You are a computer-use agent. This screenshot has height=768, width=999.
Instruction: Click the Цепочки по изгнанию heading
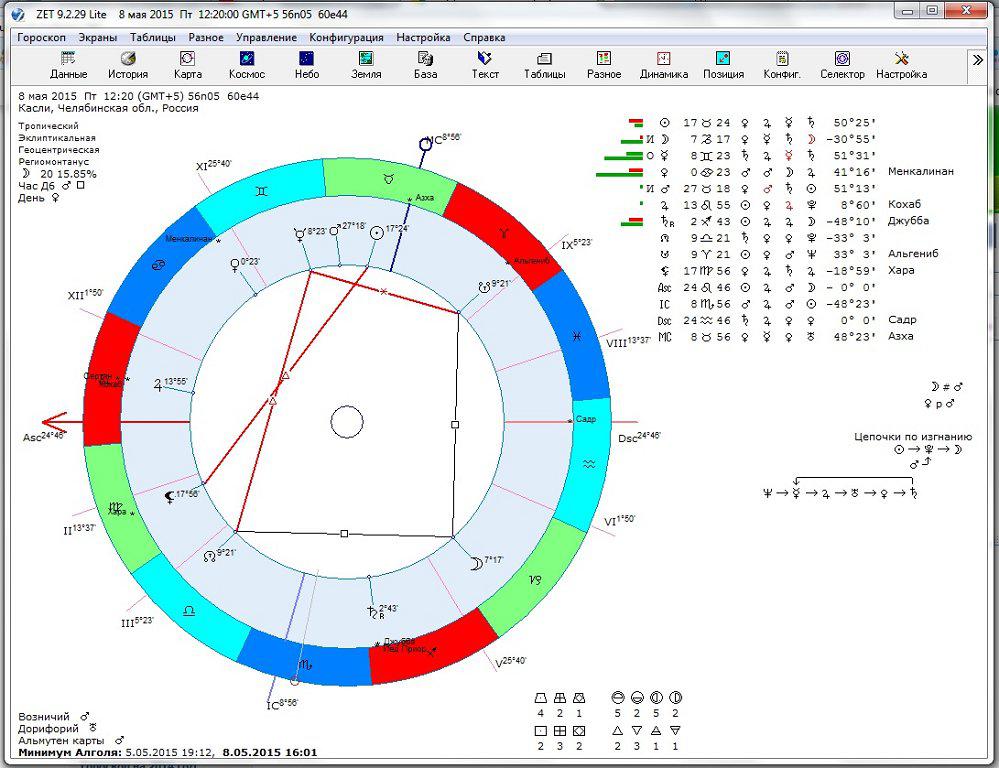pos(913,437)
